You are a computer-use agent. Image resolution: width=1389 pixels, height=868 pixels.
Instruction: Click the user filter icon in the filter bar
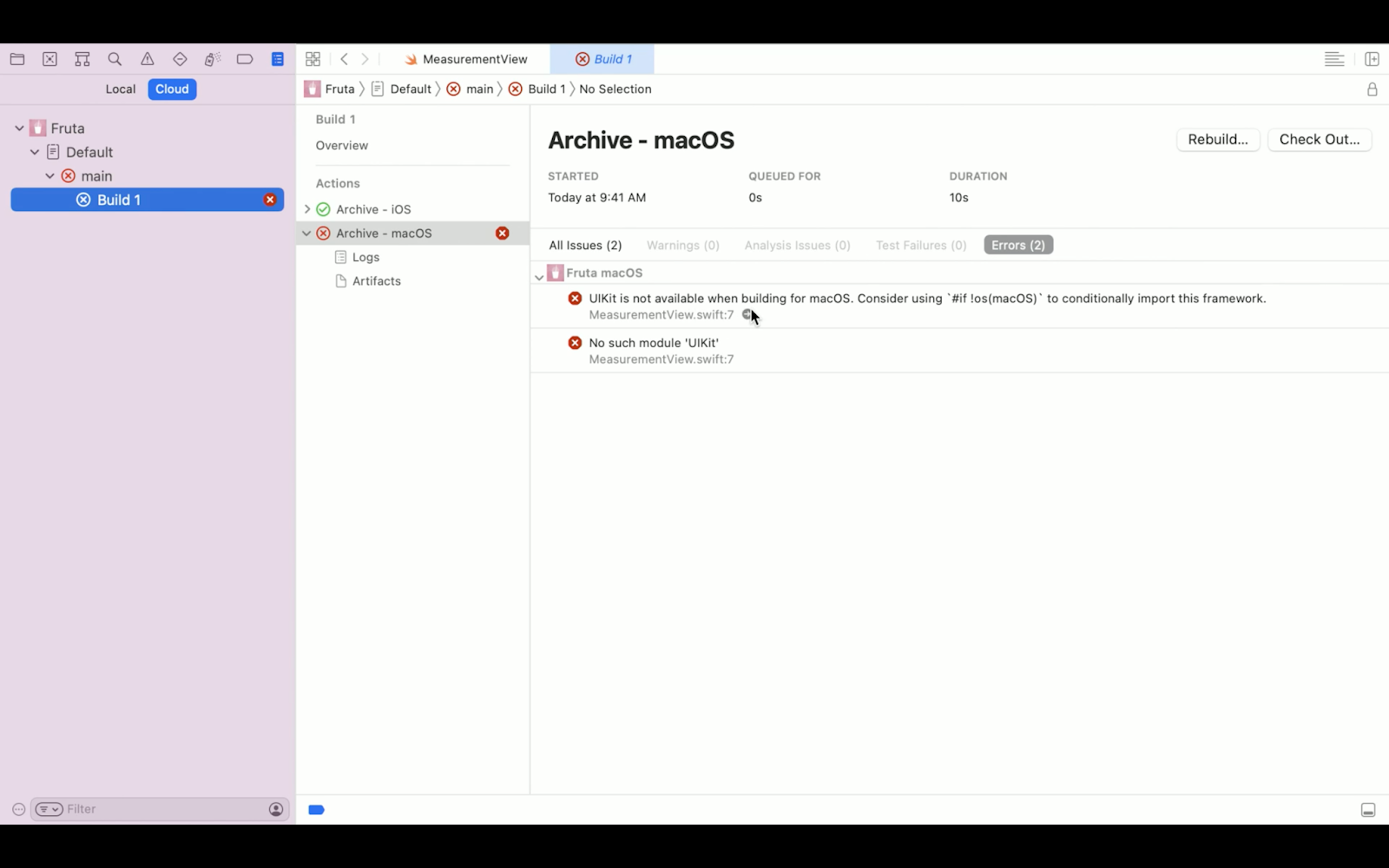click(x=276, y=809)
